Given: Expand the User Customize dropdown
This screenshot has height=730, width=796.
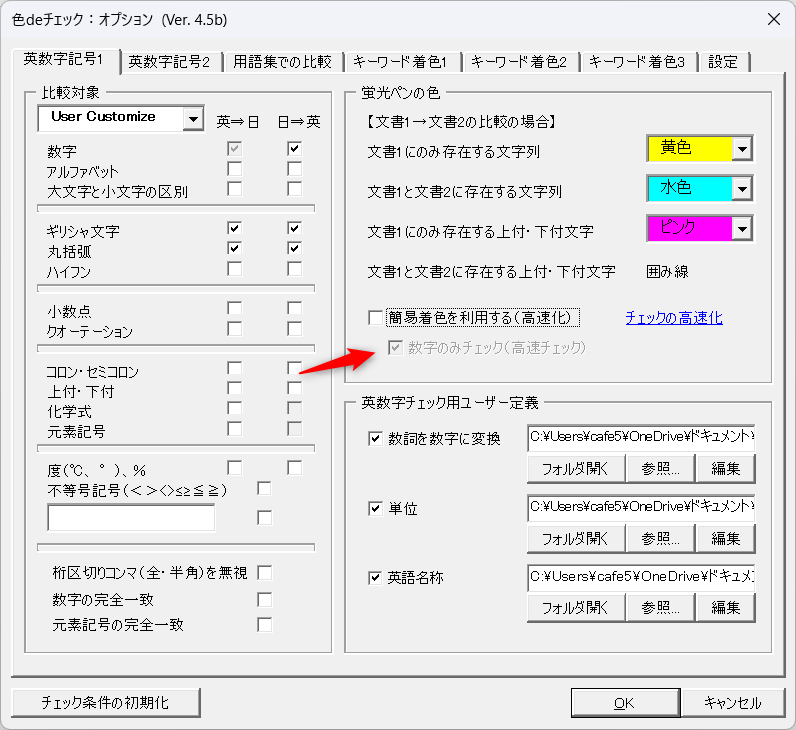Looking at the screenshot, I should point(193,119).
